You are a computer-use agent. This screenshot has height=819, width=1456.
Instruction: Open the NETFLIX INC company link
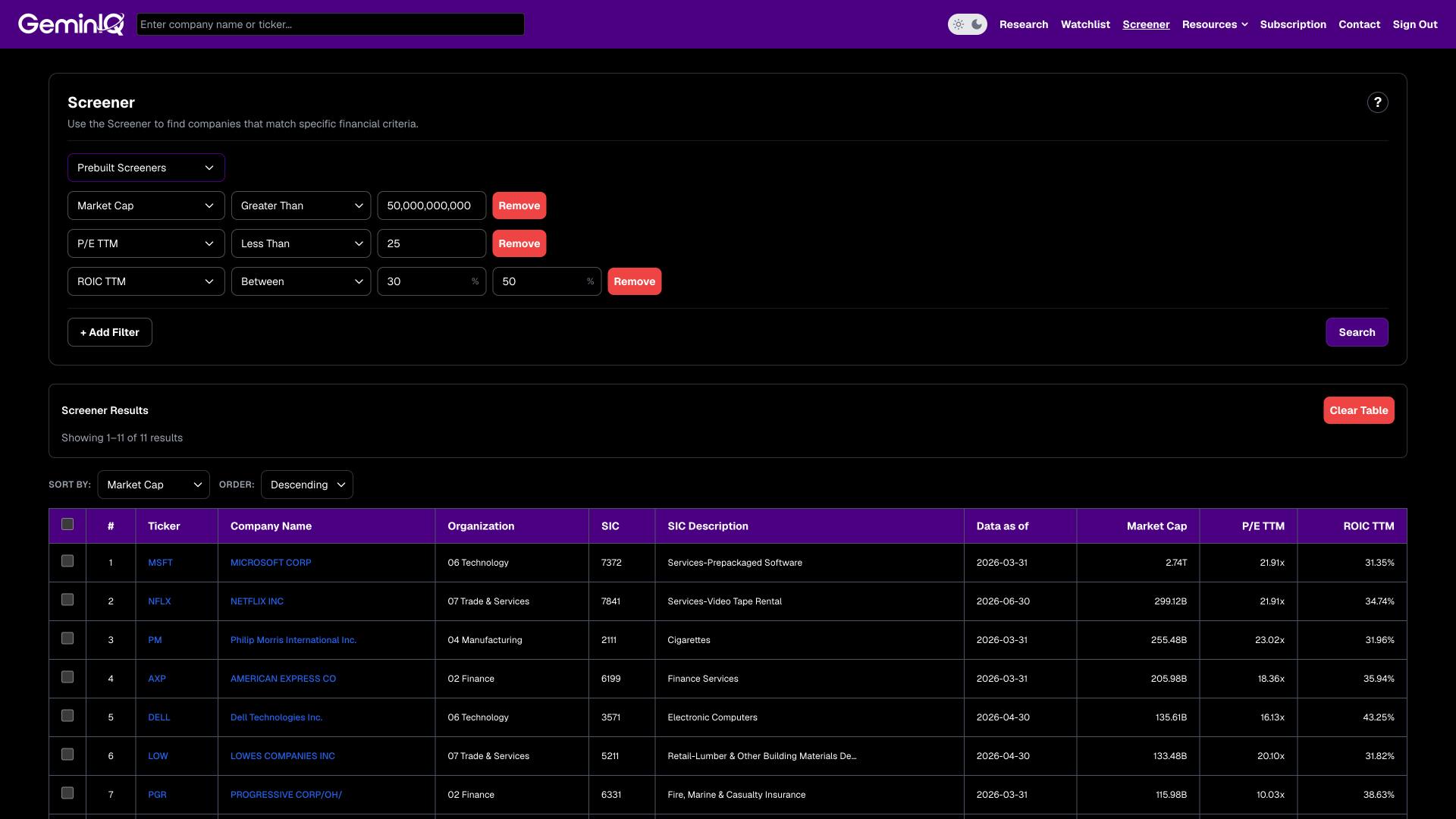257,601
